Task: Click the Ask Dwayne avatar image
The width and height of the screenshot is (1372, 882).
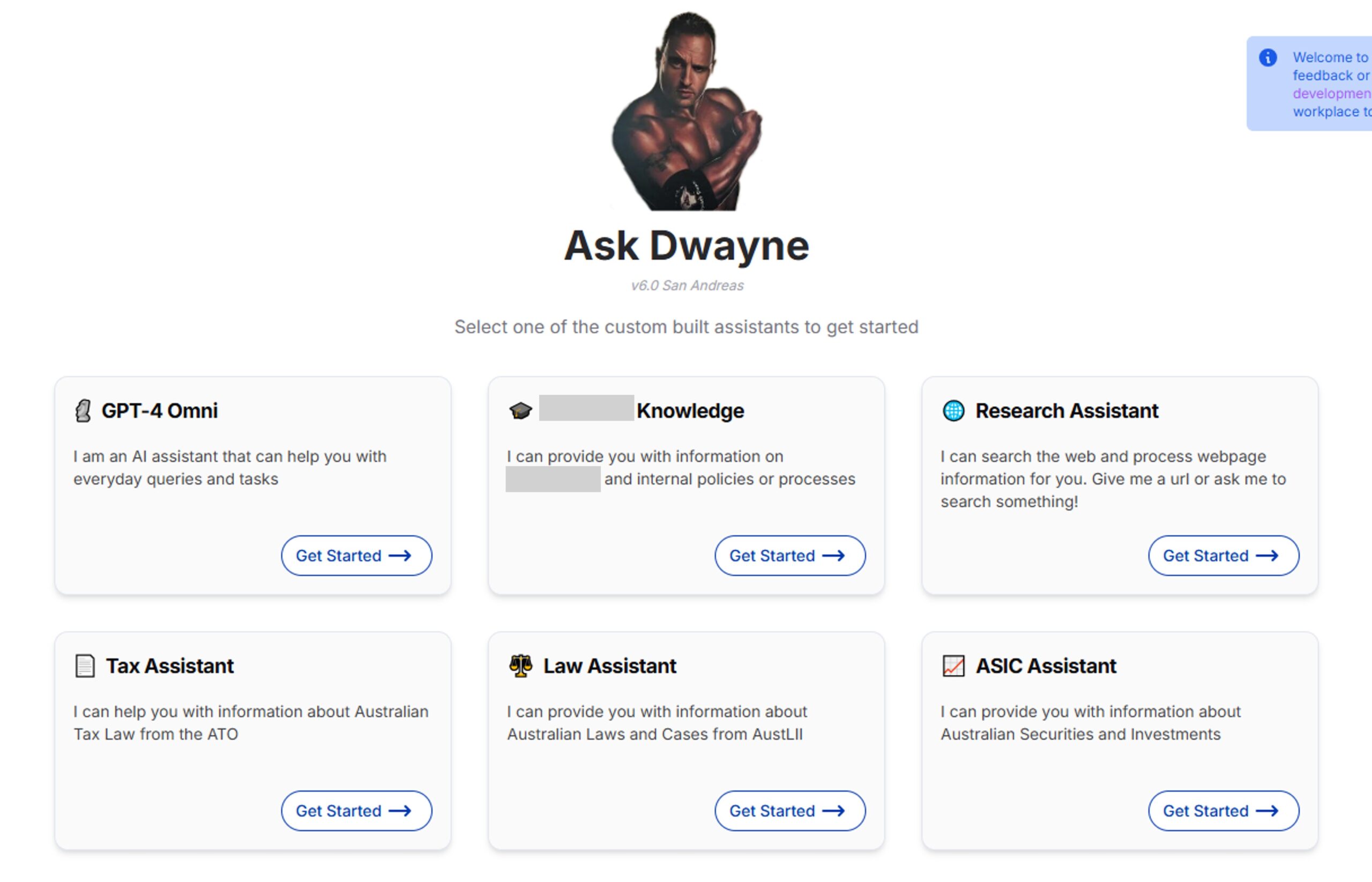Action: pyautogui.click(x=687, y=111)
